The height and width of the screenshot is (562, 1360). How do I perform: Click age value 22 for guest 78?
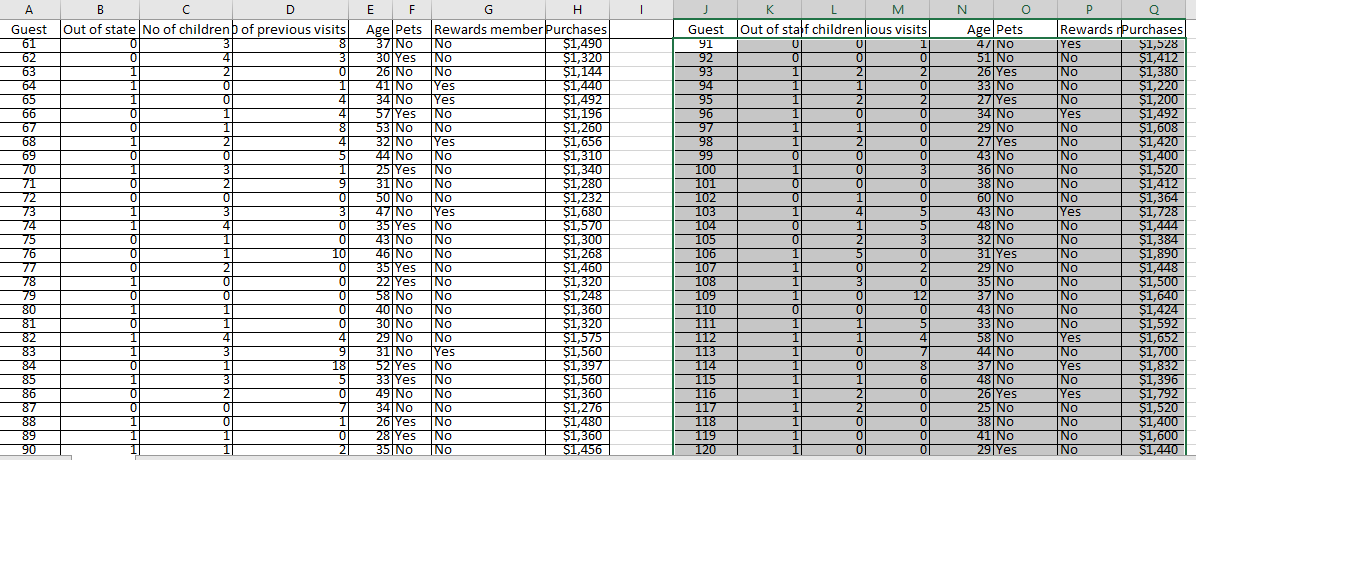click(x=370, y=282)
